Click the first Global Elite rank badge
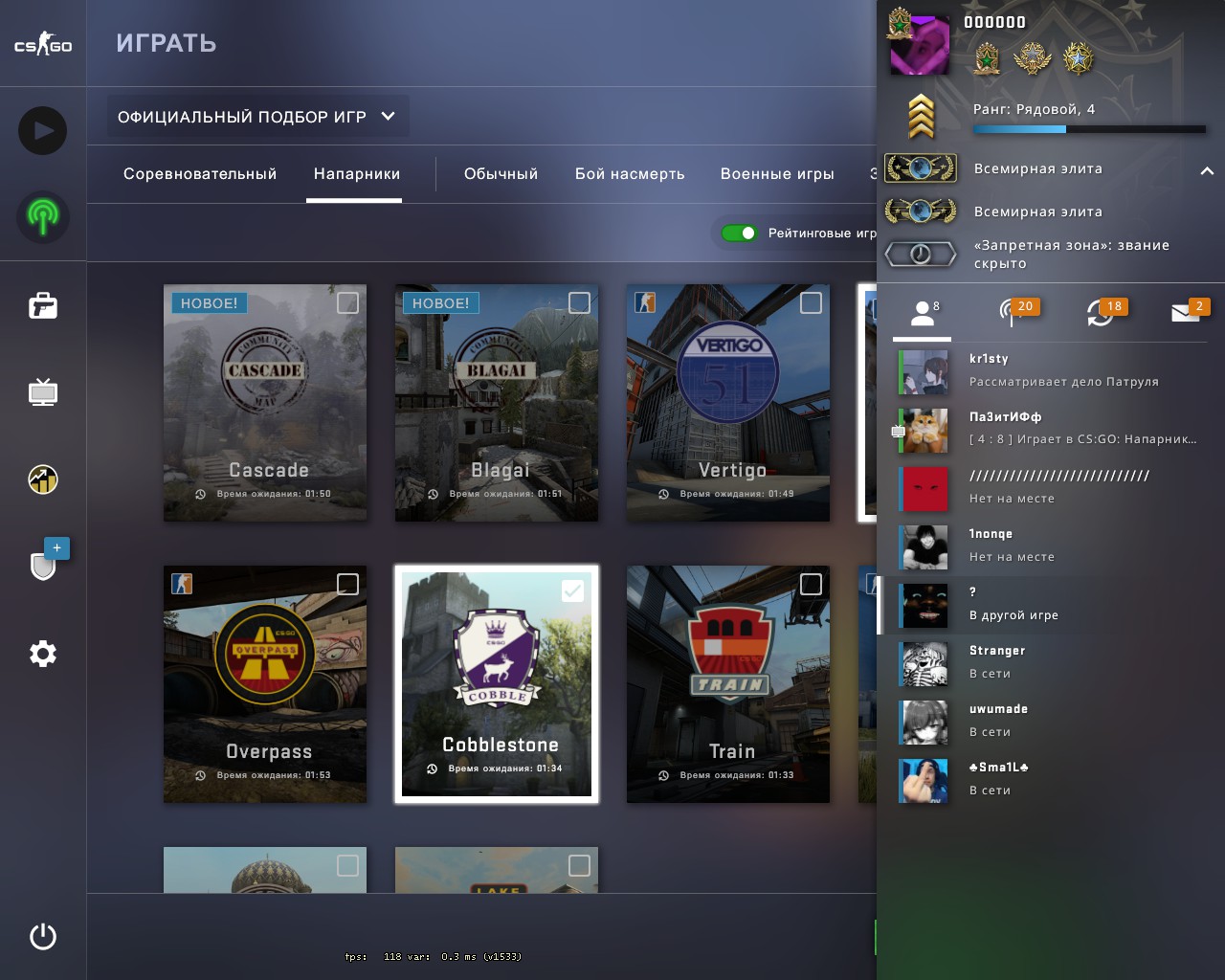Screen dimensions: 1225x980 coord(920,168)
